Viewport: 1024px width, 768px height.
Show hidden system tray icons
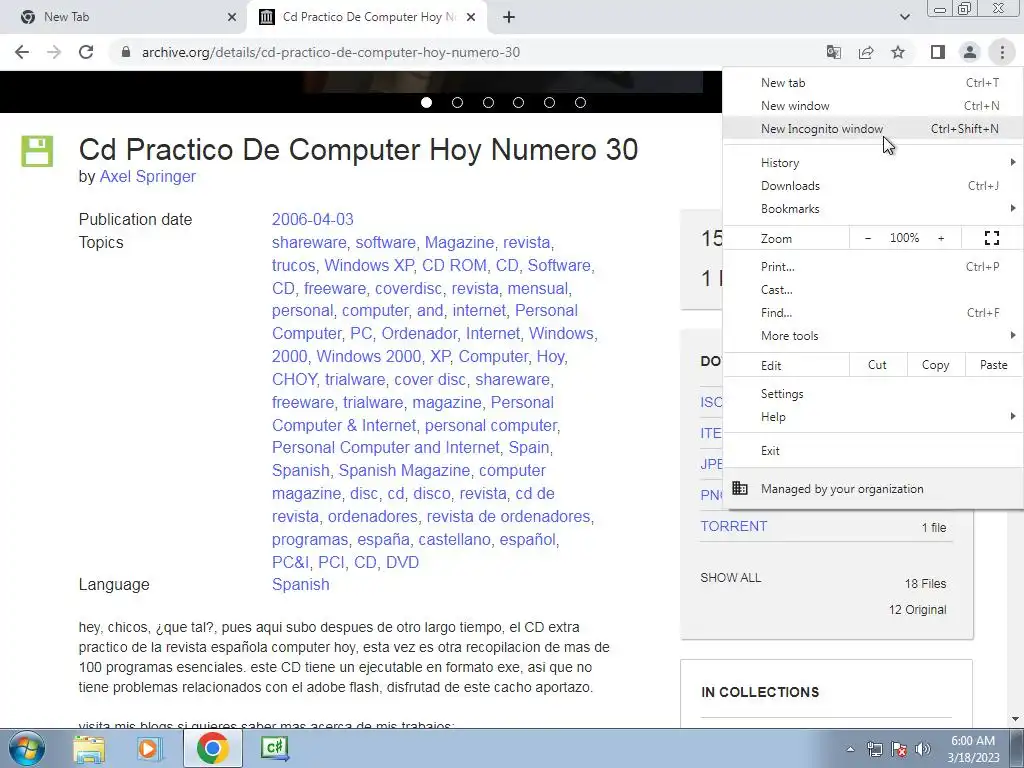tap(850, 749)
